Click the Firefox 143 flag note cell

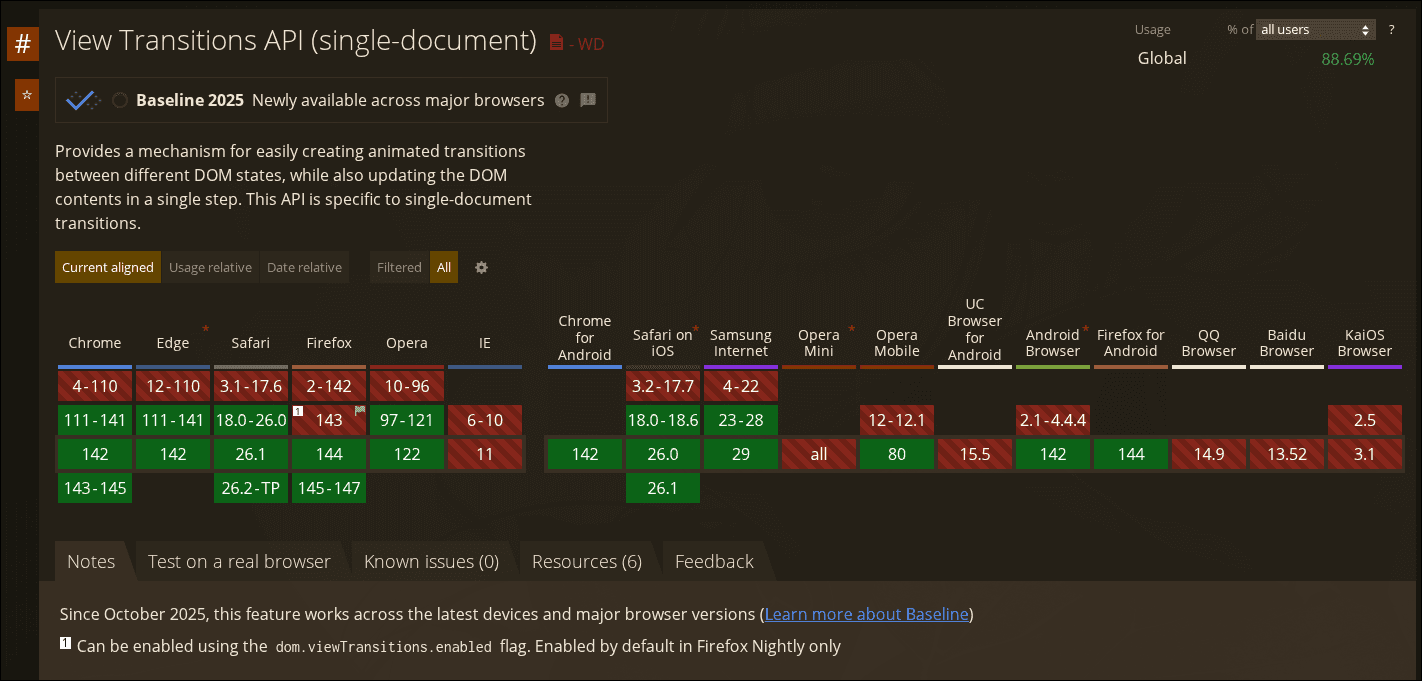329,420
